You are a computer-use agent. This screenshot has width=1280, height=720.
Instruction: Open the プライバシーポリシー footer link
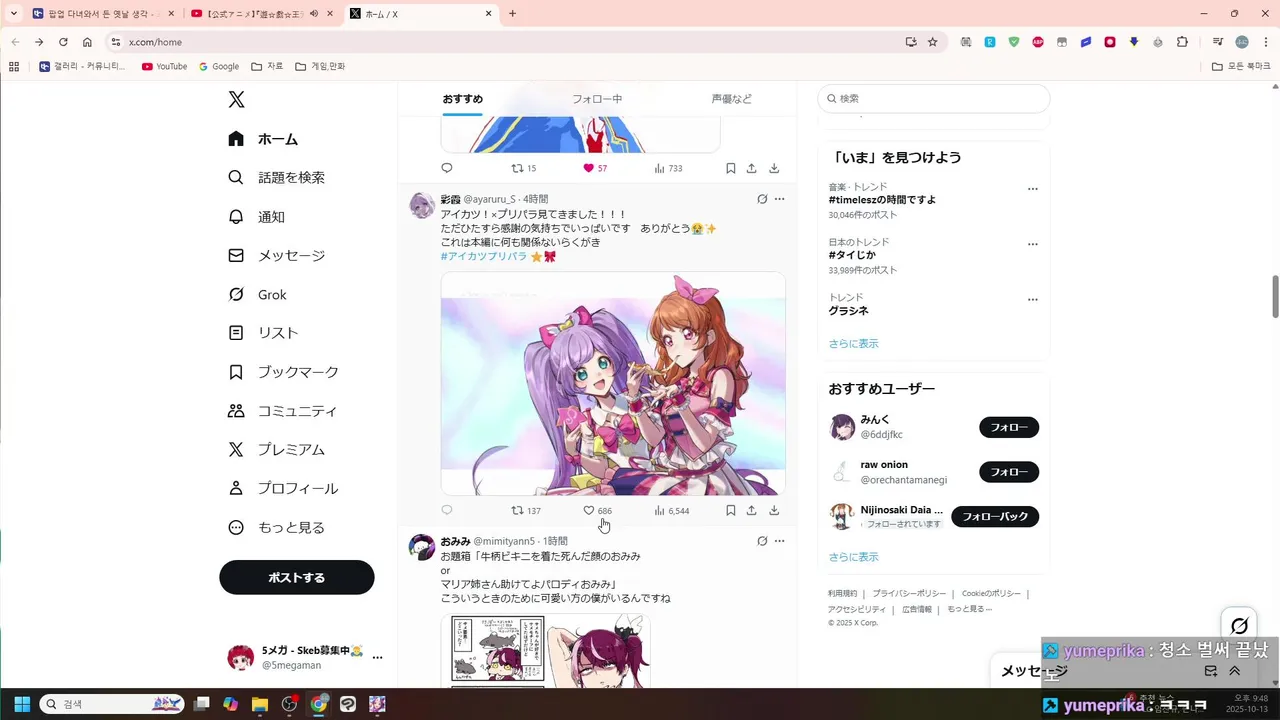tap(909, 593)
